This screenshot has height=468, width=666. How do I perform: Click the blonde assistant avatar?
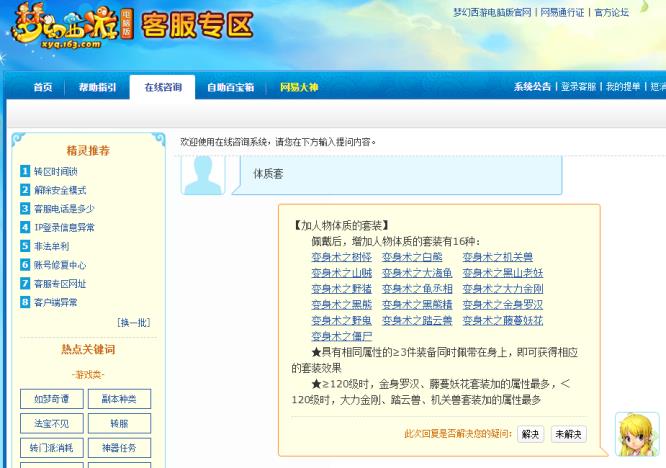tap(637, 434)
